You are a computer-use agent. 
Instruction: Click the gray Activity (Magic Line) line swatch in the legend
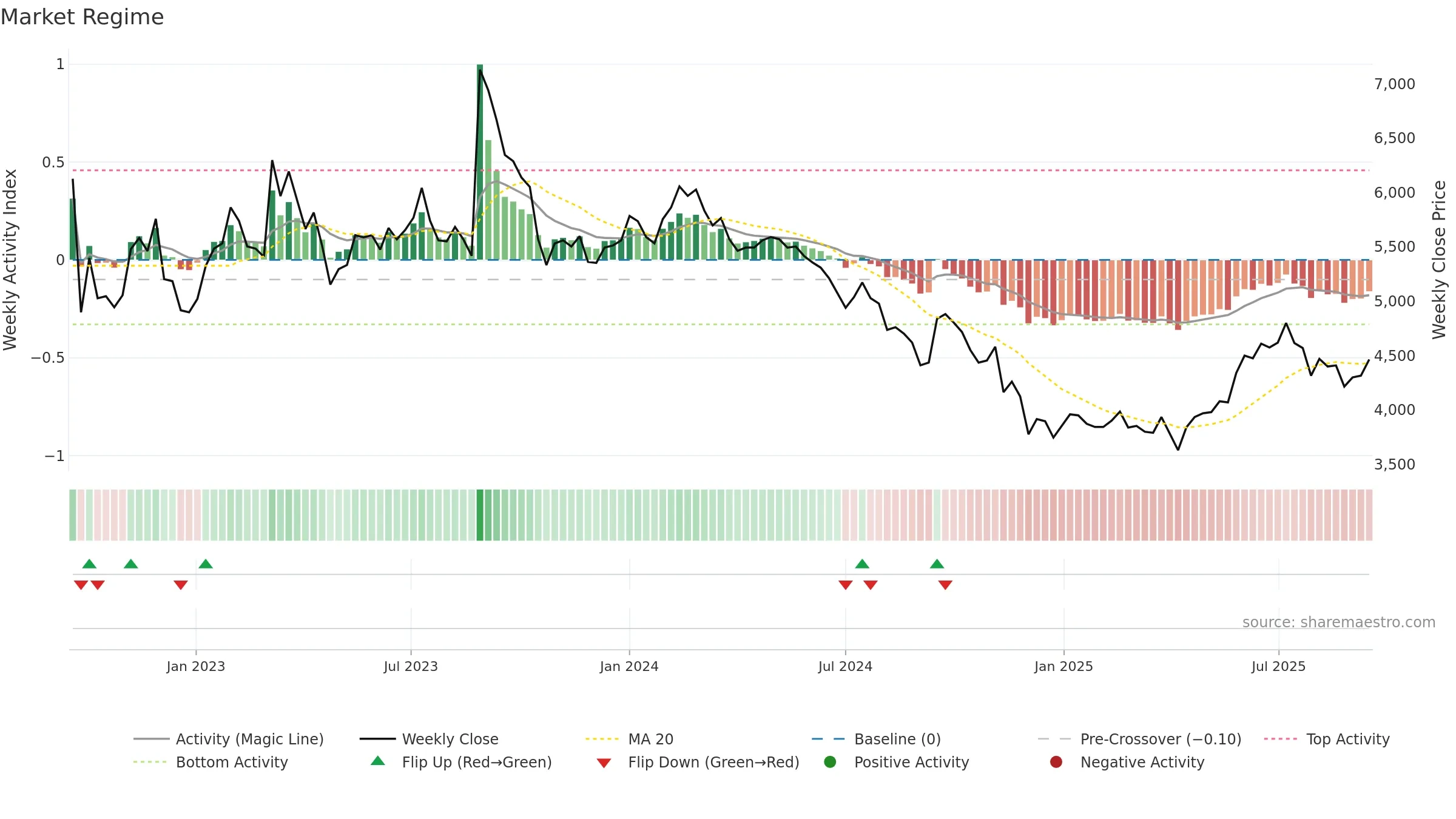click(x=151, y=739)
